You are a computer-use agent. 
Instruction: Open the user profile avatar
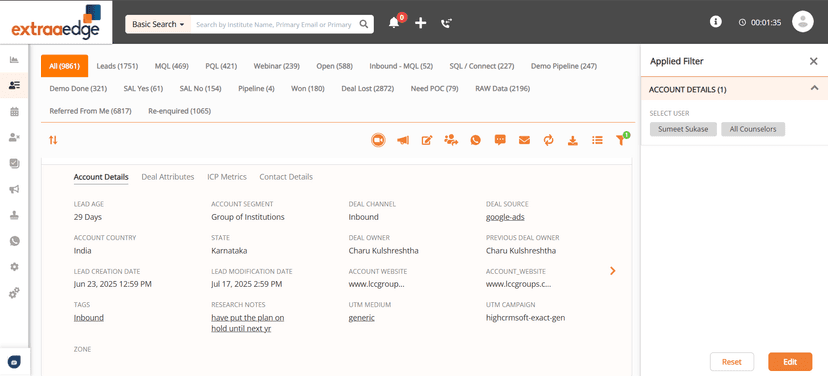click(x=803, y=22)
